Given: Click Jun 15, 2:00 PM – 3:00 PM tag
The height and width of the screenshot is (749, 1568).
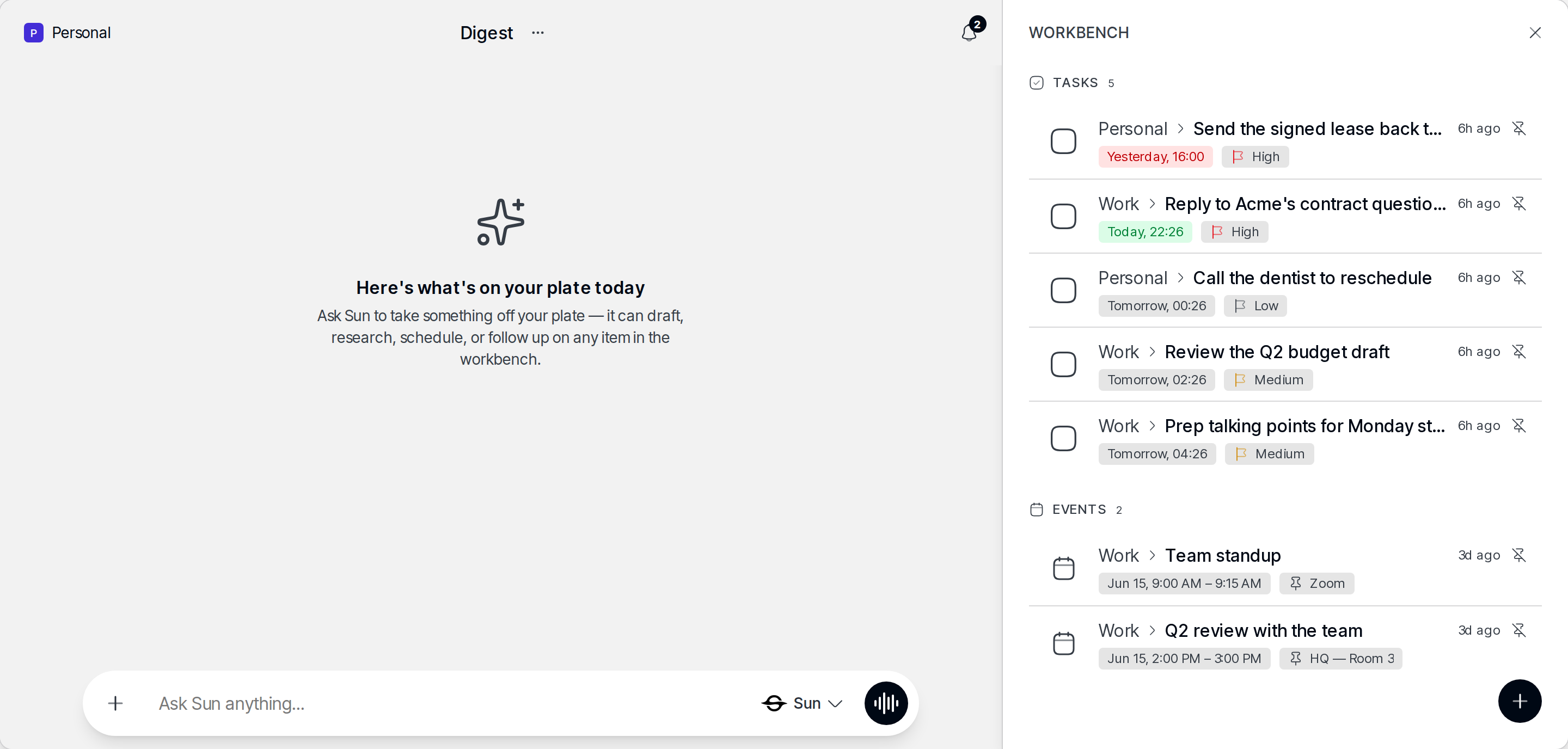Looking at the screenshot, I should (1184, 658).
